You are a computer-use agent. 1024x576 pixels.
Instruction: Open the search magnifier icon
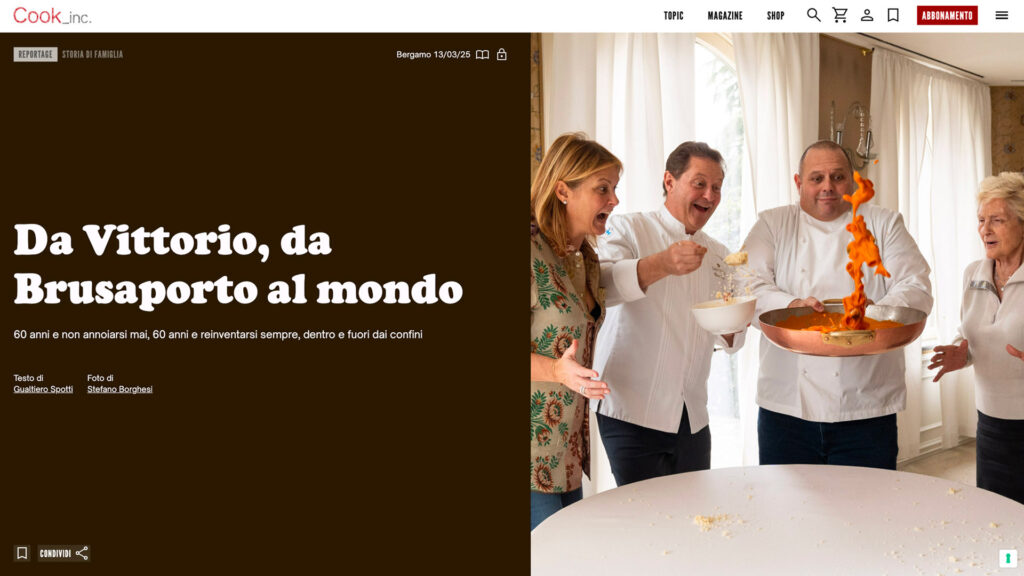pyautogui.click(x=813, y=15)
